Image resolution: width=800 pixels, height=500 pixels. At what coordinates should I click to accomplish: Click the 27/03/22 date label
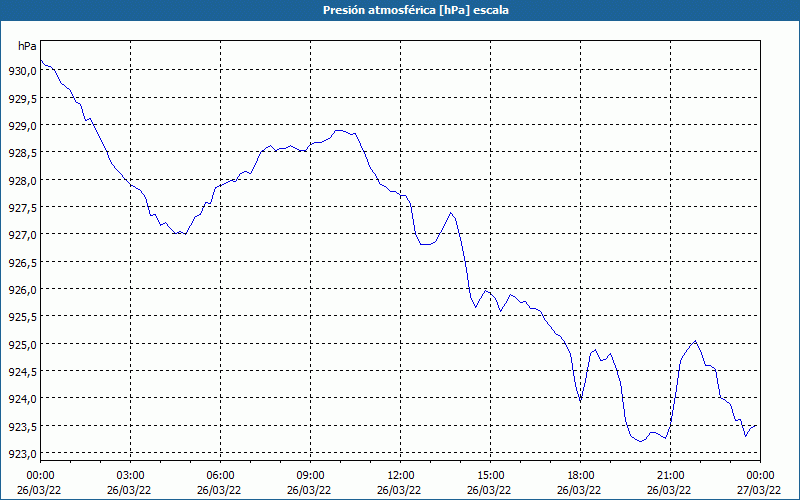tap(759, 490)
